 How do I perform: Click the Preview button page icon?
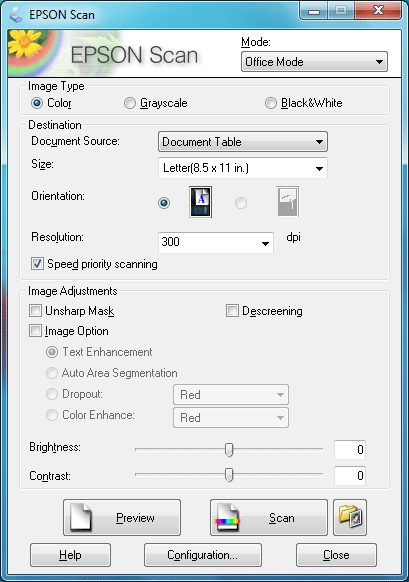(x=81, y=517)
